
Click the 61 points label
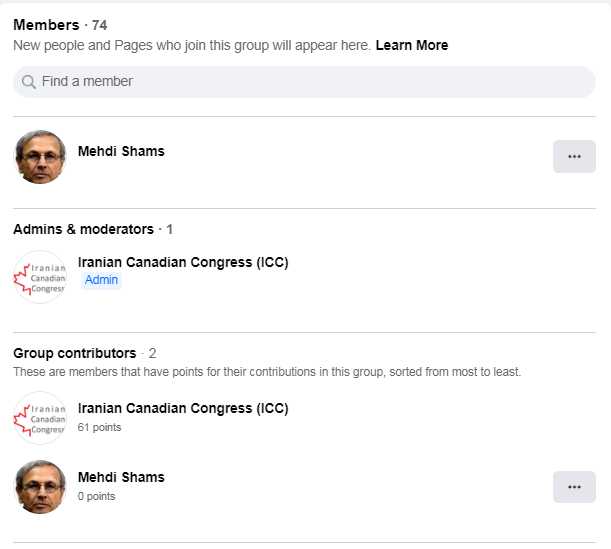pyautogui.click(x=99, y=427)
